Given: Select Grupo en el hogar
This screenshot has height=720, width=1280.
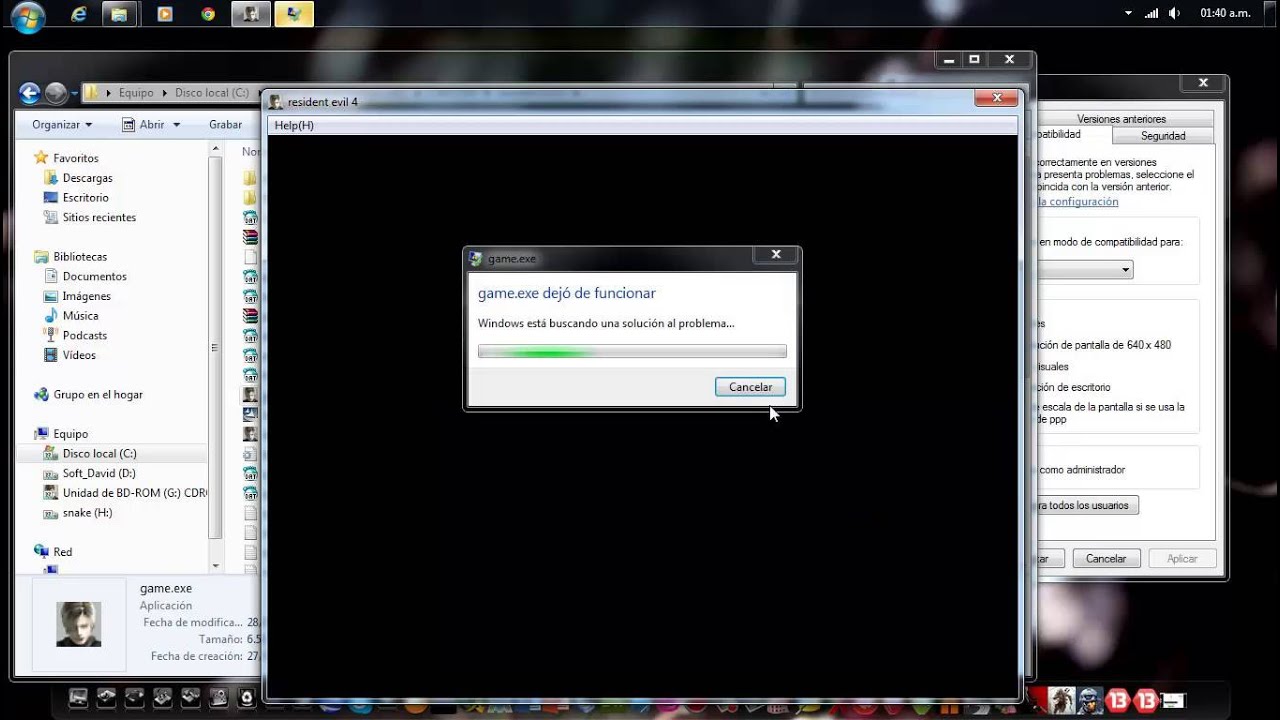Looking at the screenshot, I should pyautogui.click(x=98, y=394).
